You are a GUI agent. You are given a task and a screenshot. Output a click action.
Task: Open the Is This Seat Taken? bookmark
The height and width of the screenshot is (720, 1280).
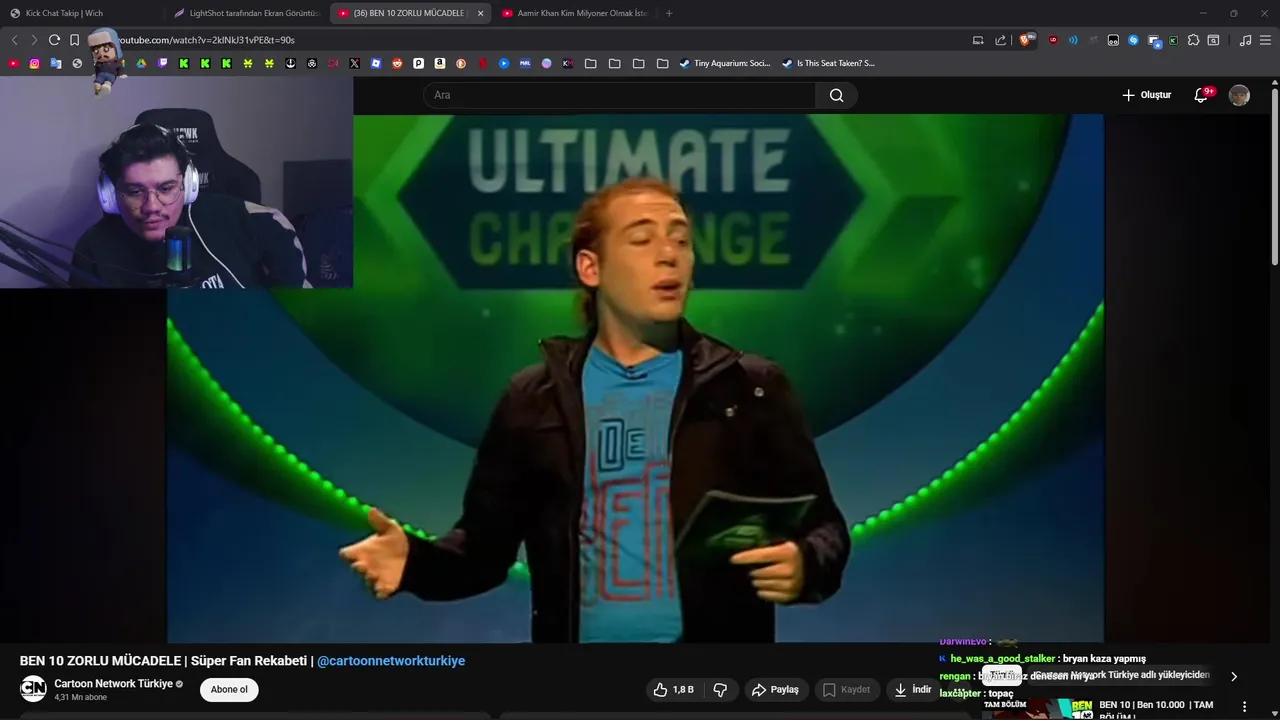828,63
